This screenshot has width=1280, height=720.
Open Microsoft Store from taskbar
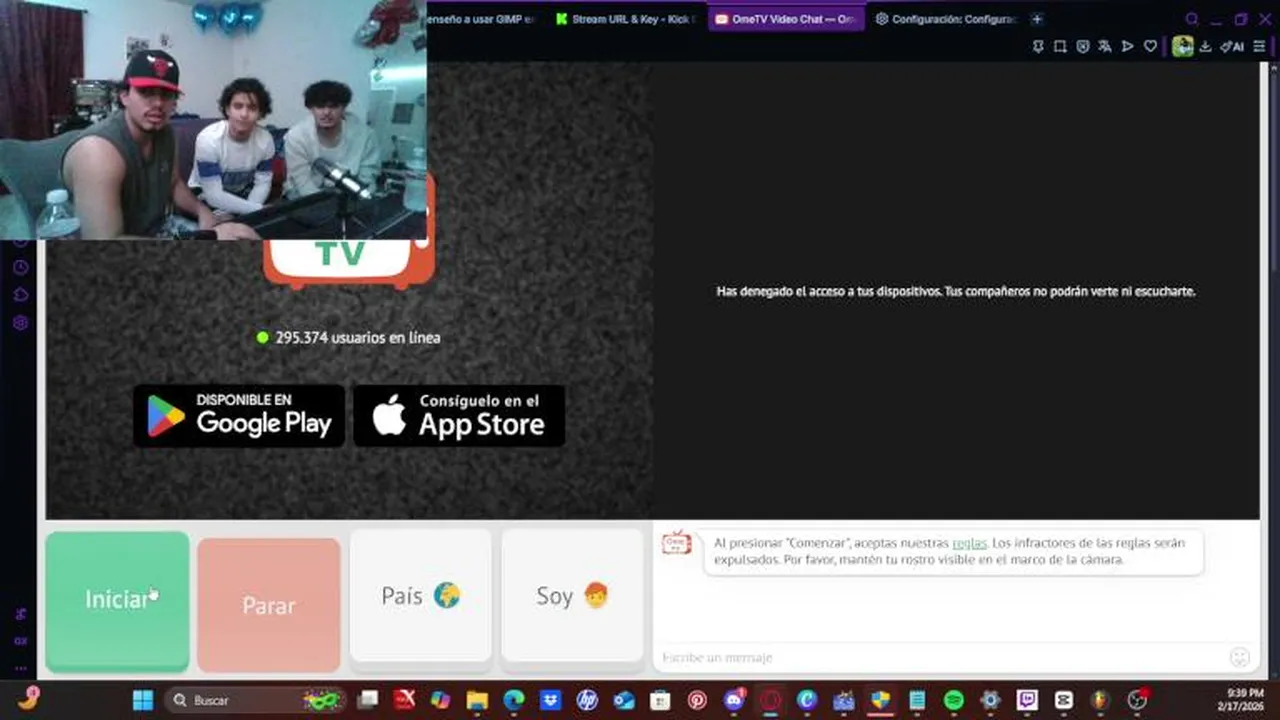[x=660, y=700]
